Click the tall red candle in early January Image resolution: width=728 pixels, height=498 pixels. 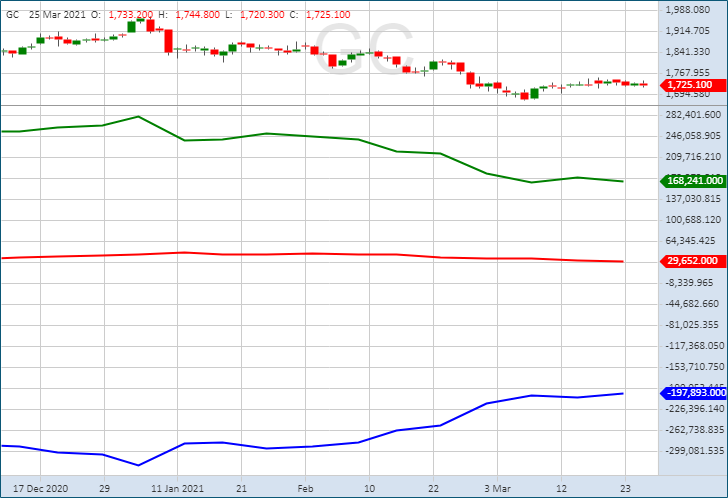[168, 40]
